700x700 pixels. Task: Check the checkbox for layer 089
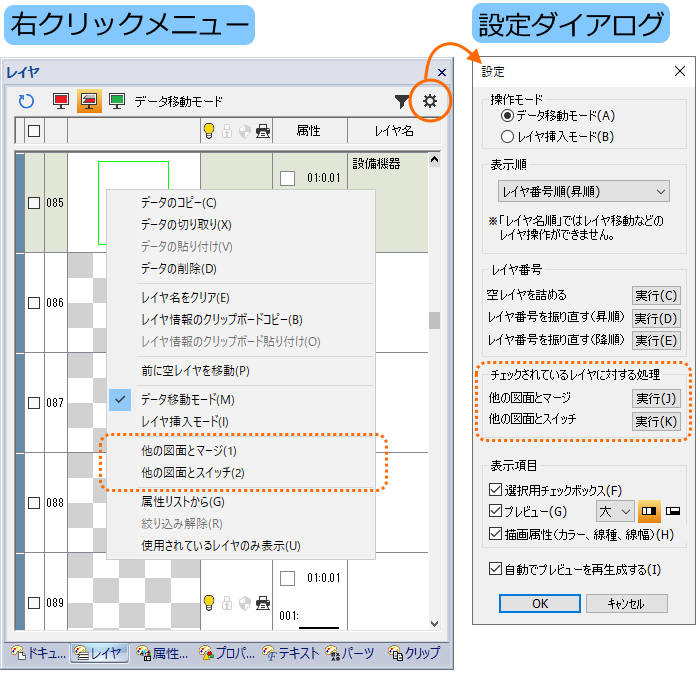coord(34,603)
